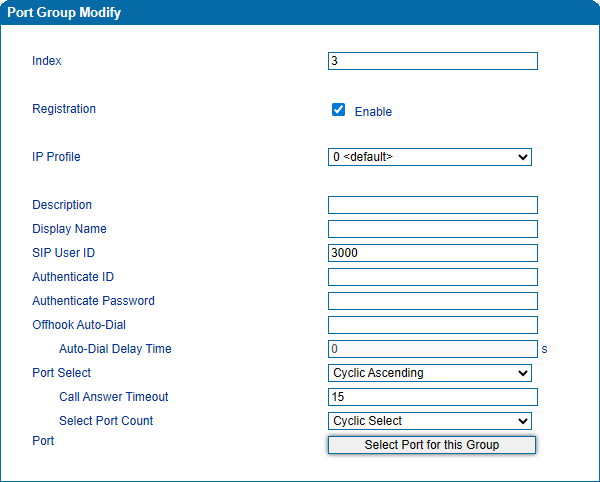Click into the Index input field
This screenshot has height=482, width=600.
(432, 61)
